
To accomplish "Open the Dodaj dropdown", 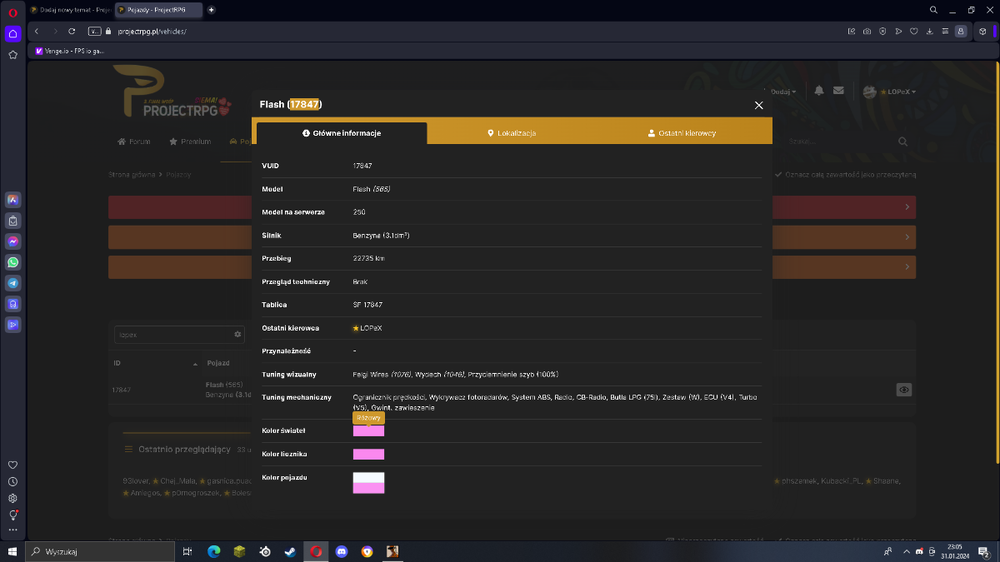I will [x=783, y=92].
